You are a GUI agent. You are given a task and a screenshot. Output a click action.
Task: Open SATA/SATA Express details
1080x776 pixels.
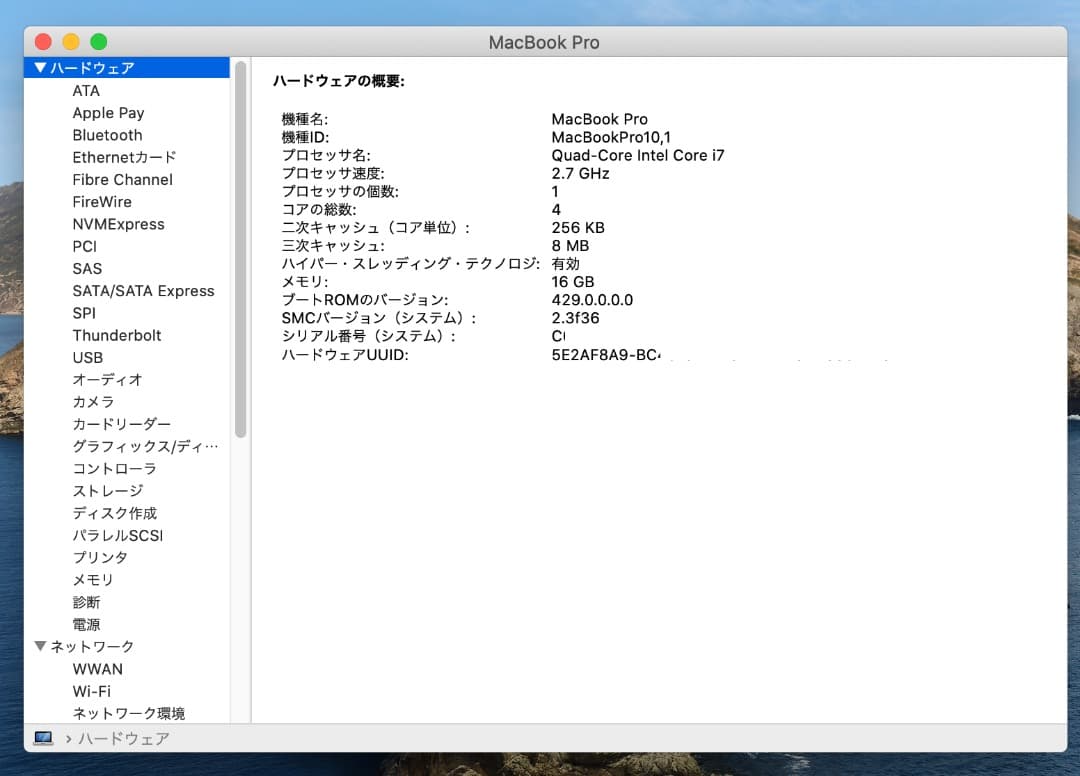[x=143, y=291]
